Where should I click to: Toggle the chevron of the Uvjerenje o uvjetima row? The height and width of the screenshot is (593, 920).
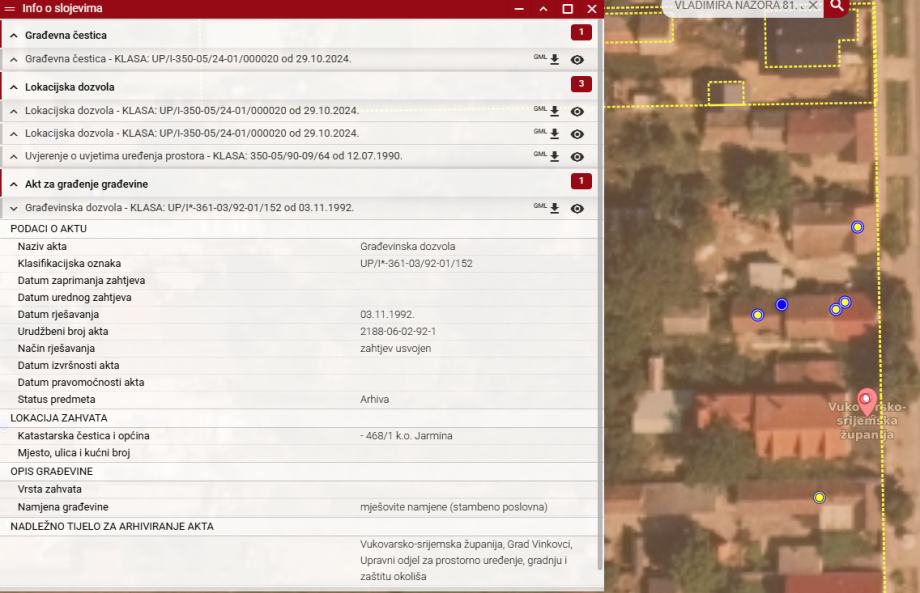(x=14, y=157)
